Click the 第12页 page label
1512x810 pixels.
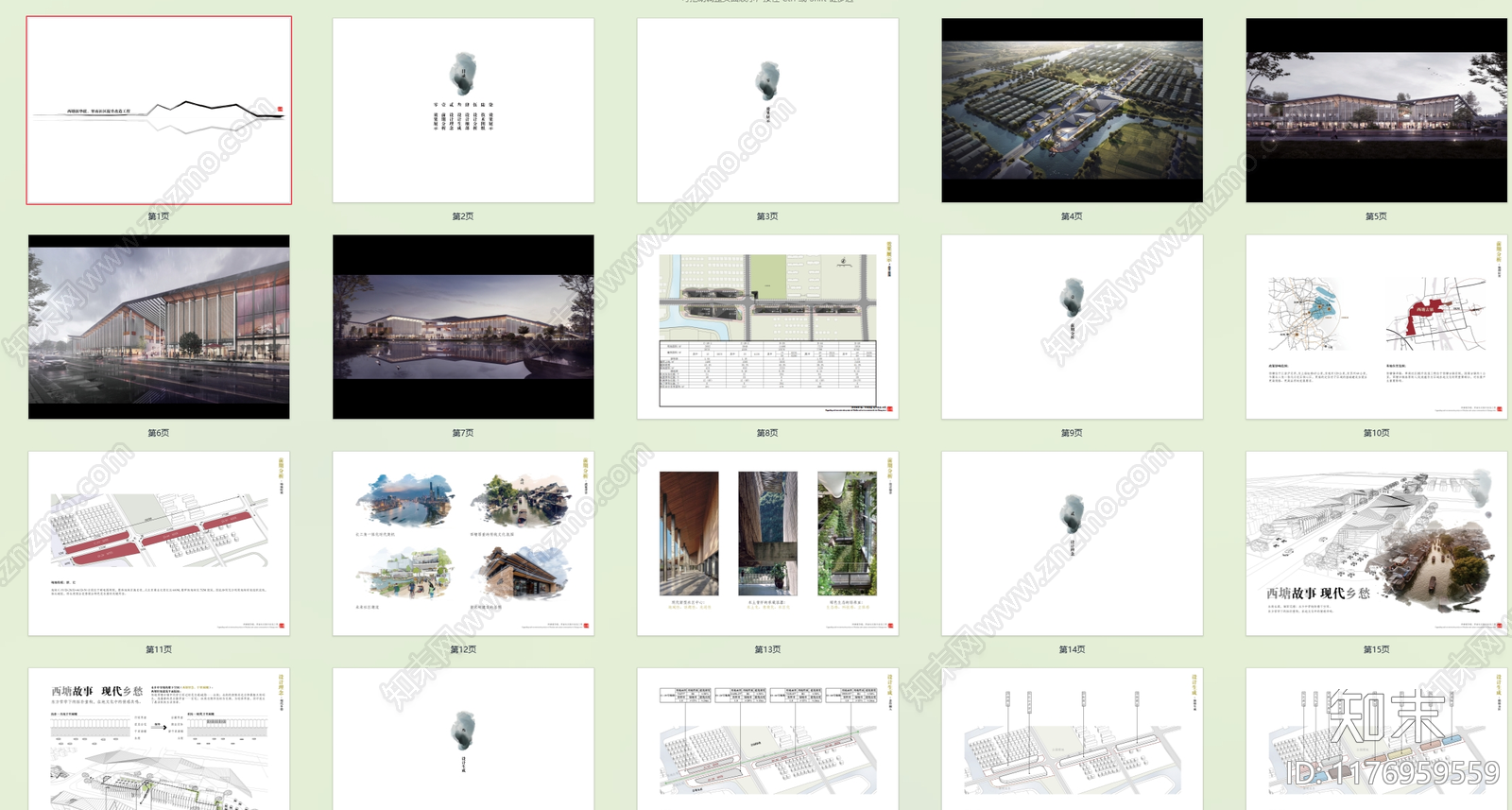coord(463,649)
